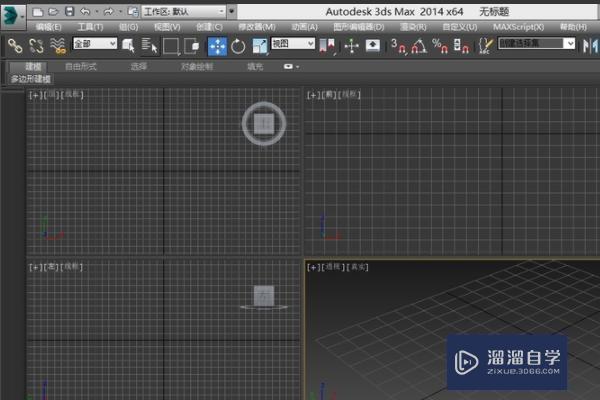Open the 修改器(M) menu
Image resolution: width=600 pixels, height=400 pixels.
click(257, 27)
